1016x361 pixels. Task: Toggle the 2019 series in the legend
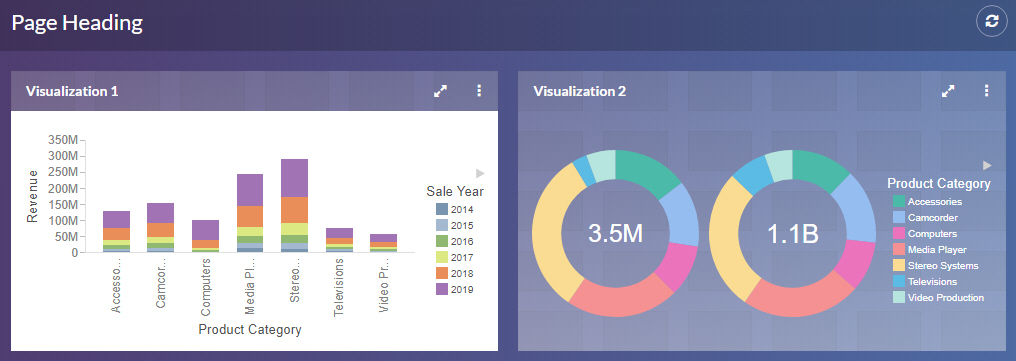tap(455, 290)
